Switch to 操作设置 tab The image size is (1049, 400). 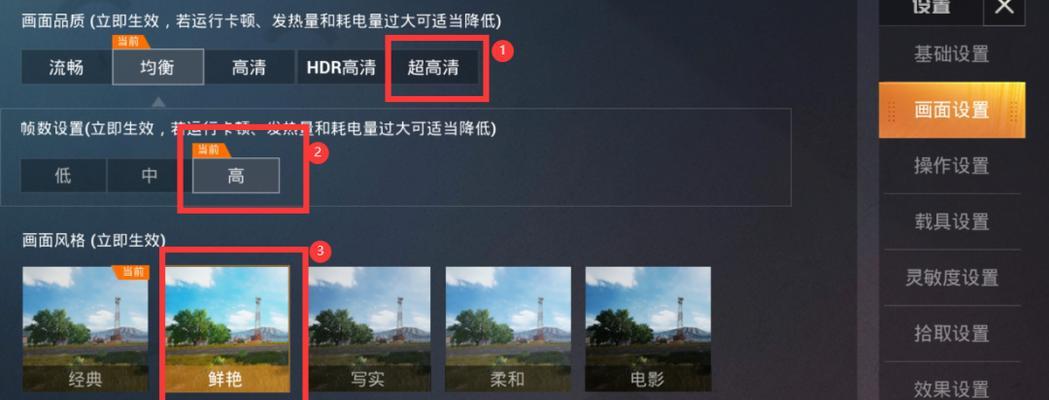tap(951, 165)
